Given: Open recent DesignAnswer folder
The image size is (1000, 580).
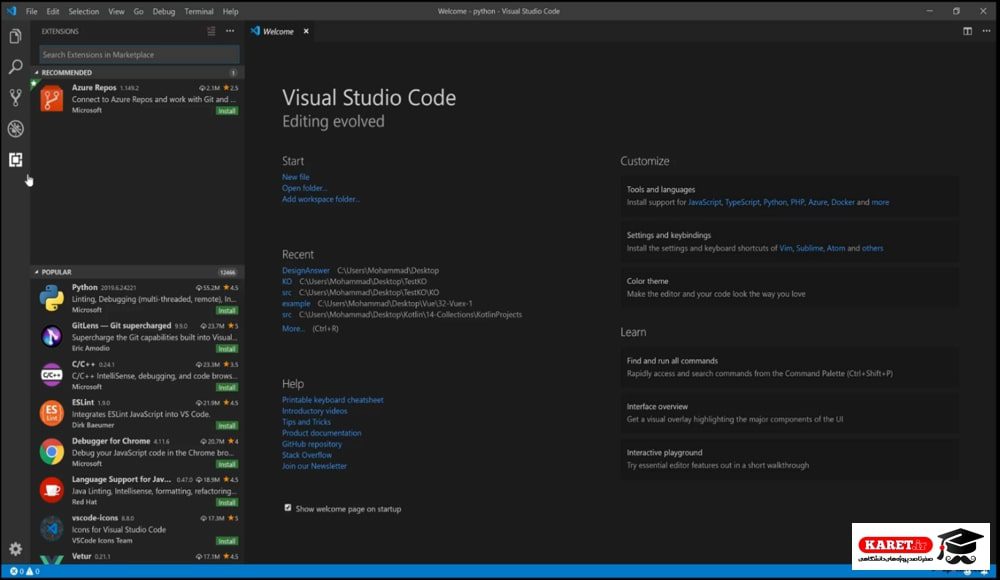Looking at the screenshot, I should click(x=306, y=271).
